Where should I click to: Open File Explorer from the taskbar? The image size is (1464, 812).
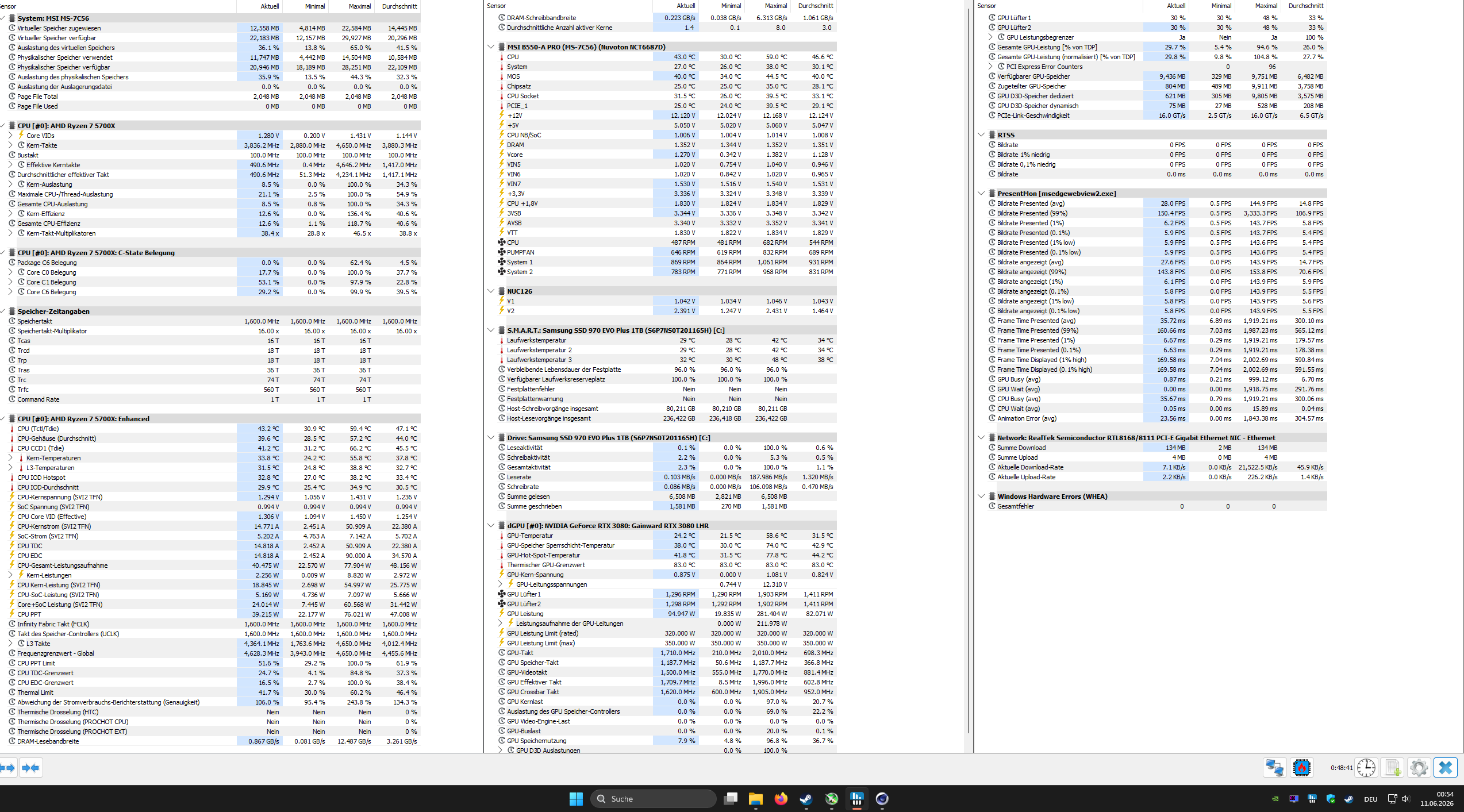756,799
